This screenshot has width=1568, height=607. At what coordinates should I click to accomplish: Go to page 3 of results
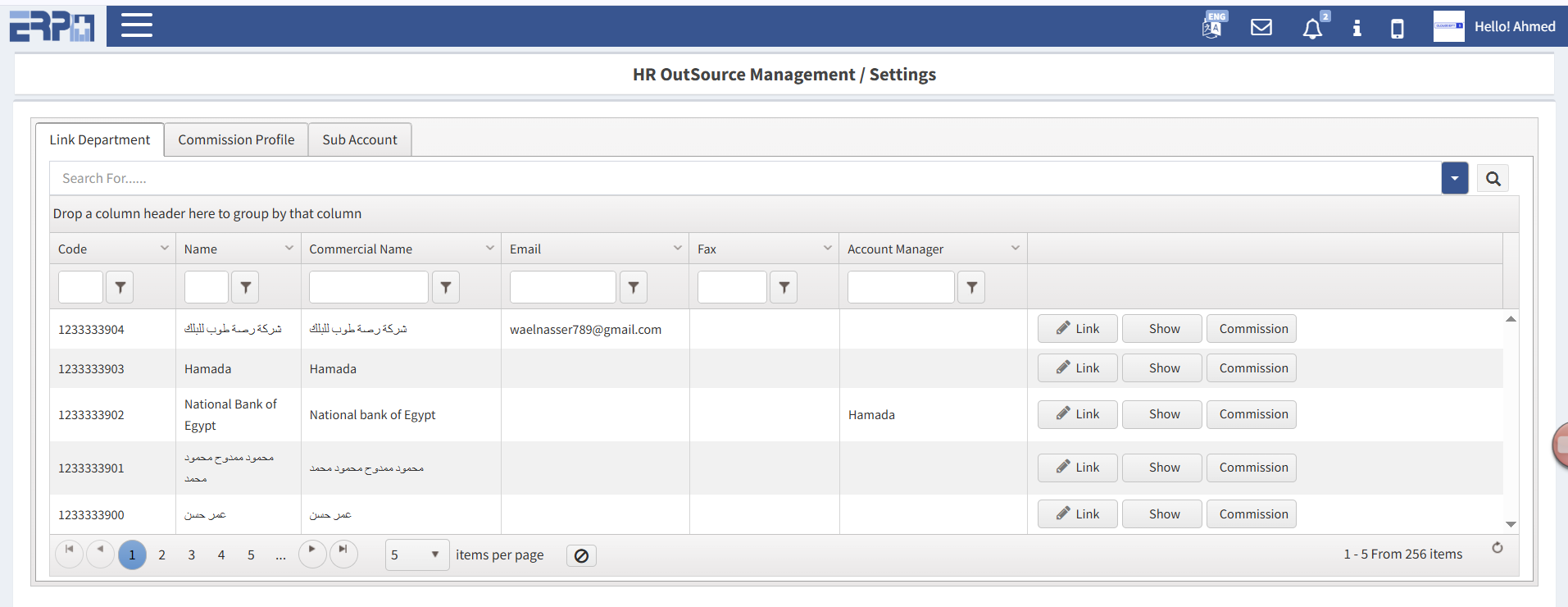click(x=192, y=555)
